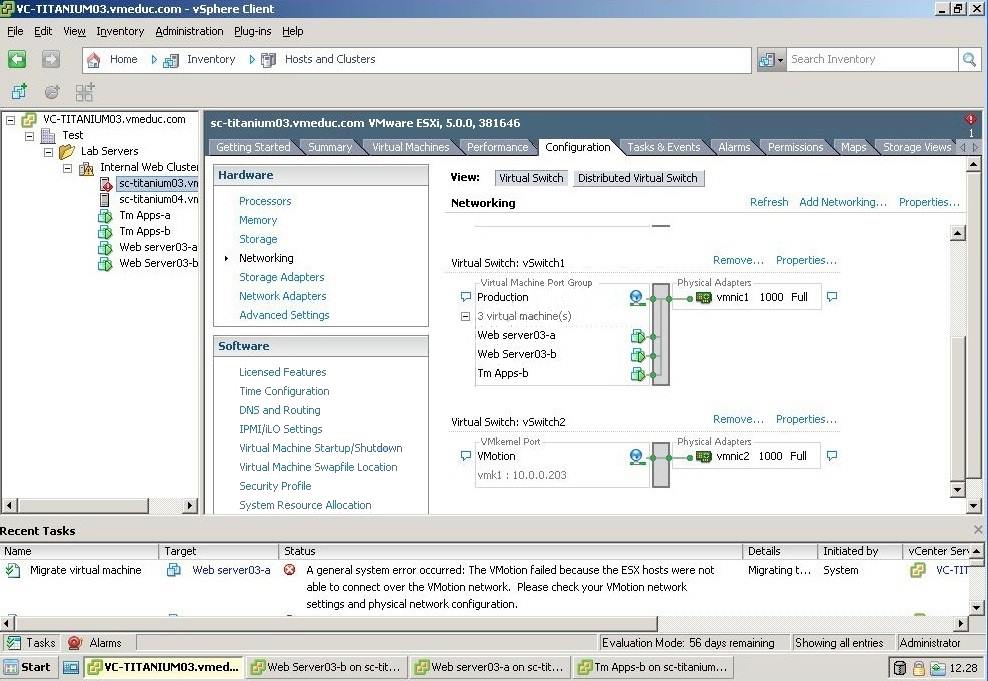Click the Production port group network icon
The image size is (988, 681).
(x=637, y=297)
